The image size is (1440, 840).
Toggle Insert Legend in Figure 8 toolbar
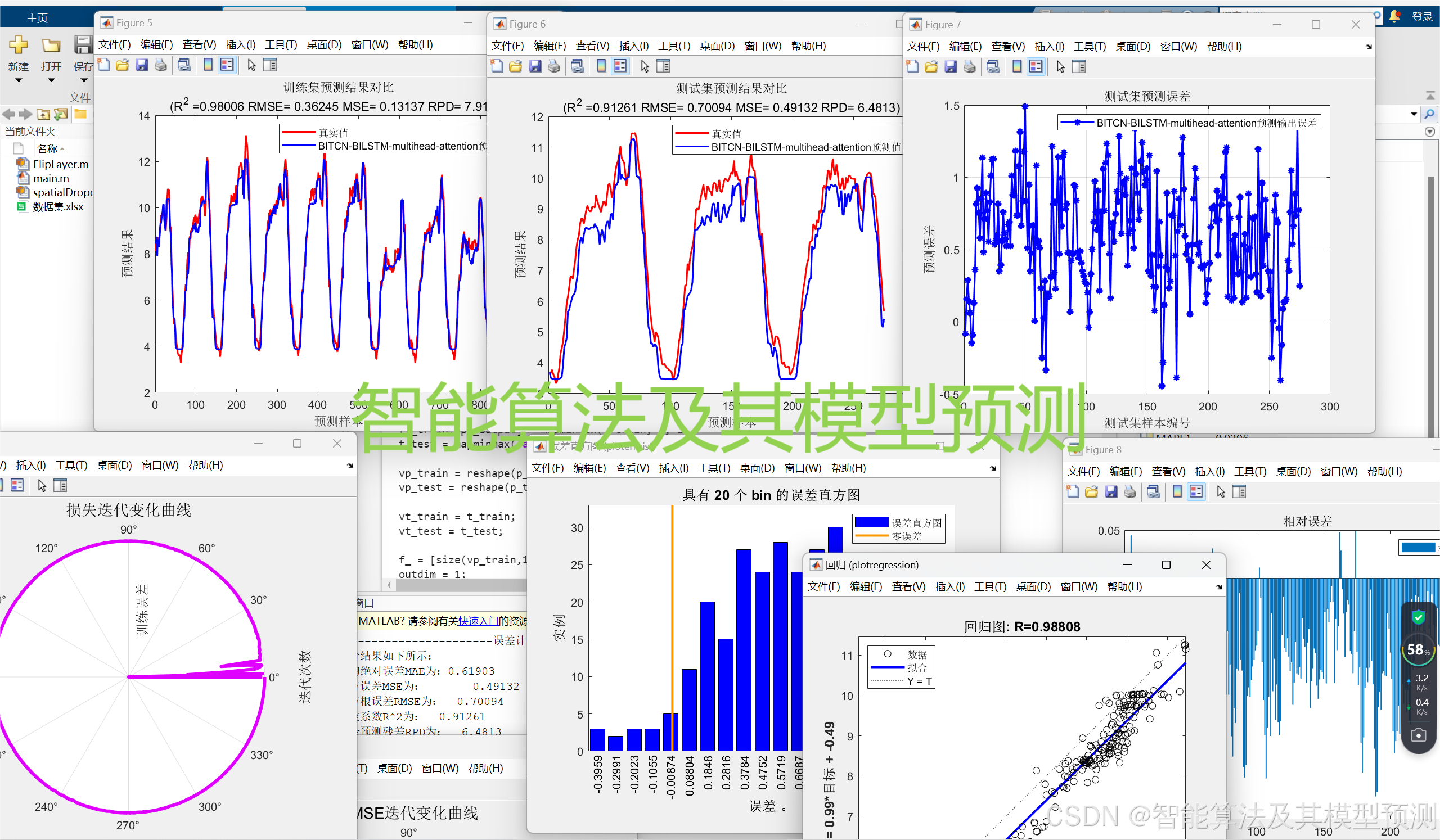point(1196,491)
